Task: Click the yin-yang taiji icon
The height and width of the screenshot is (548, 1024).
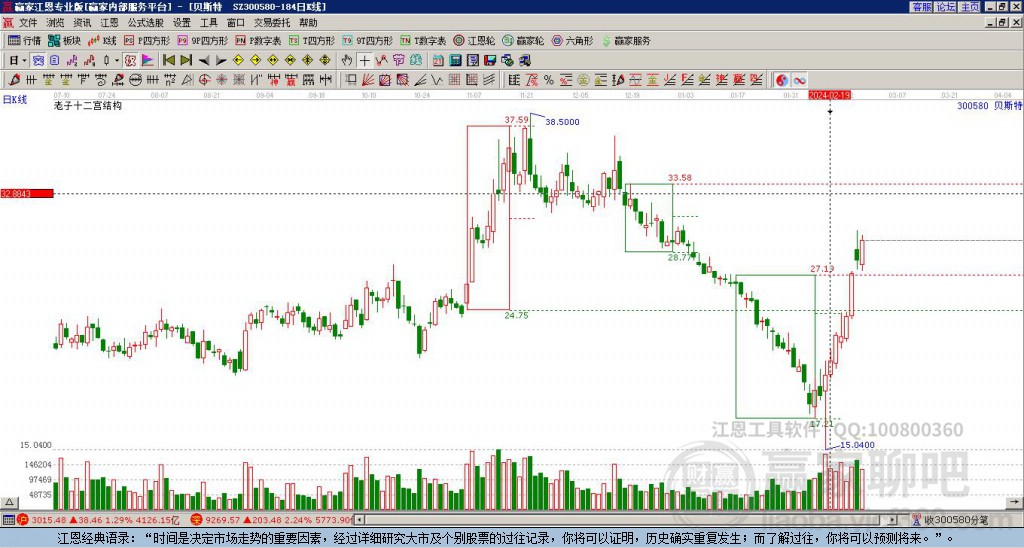Action: tap(781, 80)
